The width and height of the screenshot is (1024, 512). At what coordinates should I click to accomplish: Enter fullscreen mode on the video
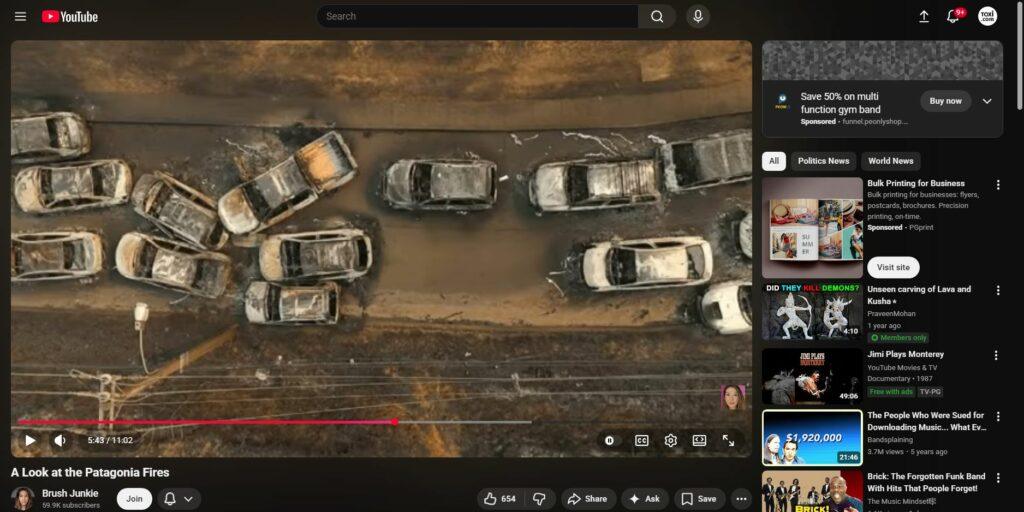728,440
